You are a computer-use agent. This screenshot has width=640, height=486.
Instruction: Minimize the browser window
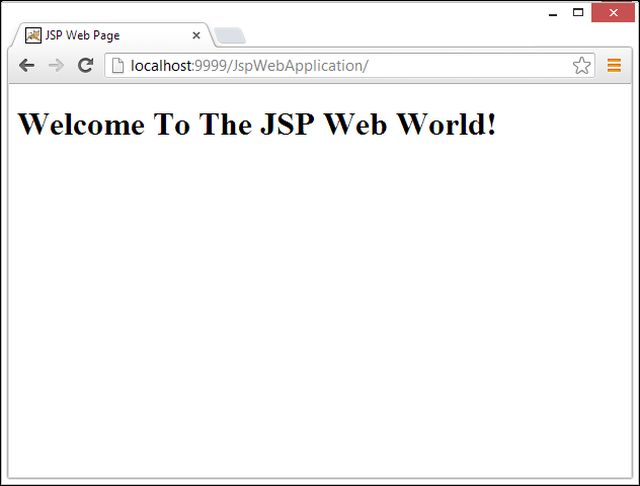[x=553, y=13]
